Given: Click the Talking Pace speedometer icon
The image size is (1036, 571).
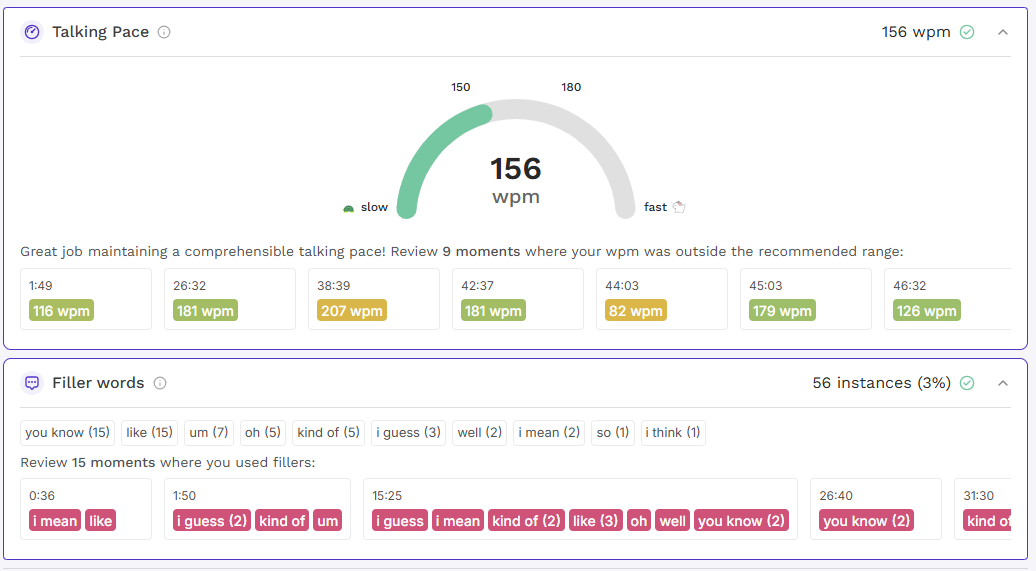Looking at the screenshot, I should [32, 32].
